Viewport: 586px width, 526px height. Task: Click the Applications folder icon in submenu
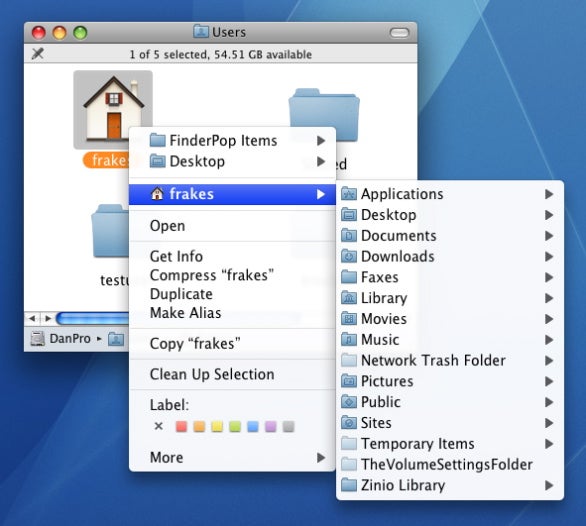pos(349,194)
